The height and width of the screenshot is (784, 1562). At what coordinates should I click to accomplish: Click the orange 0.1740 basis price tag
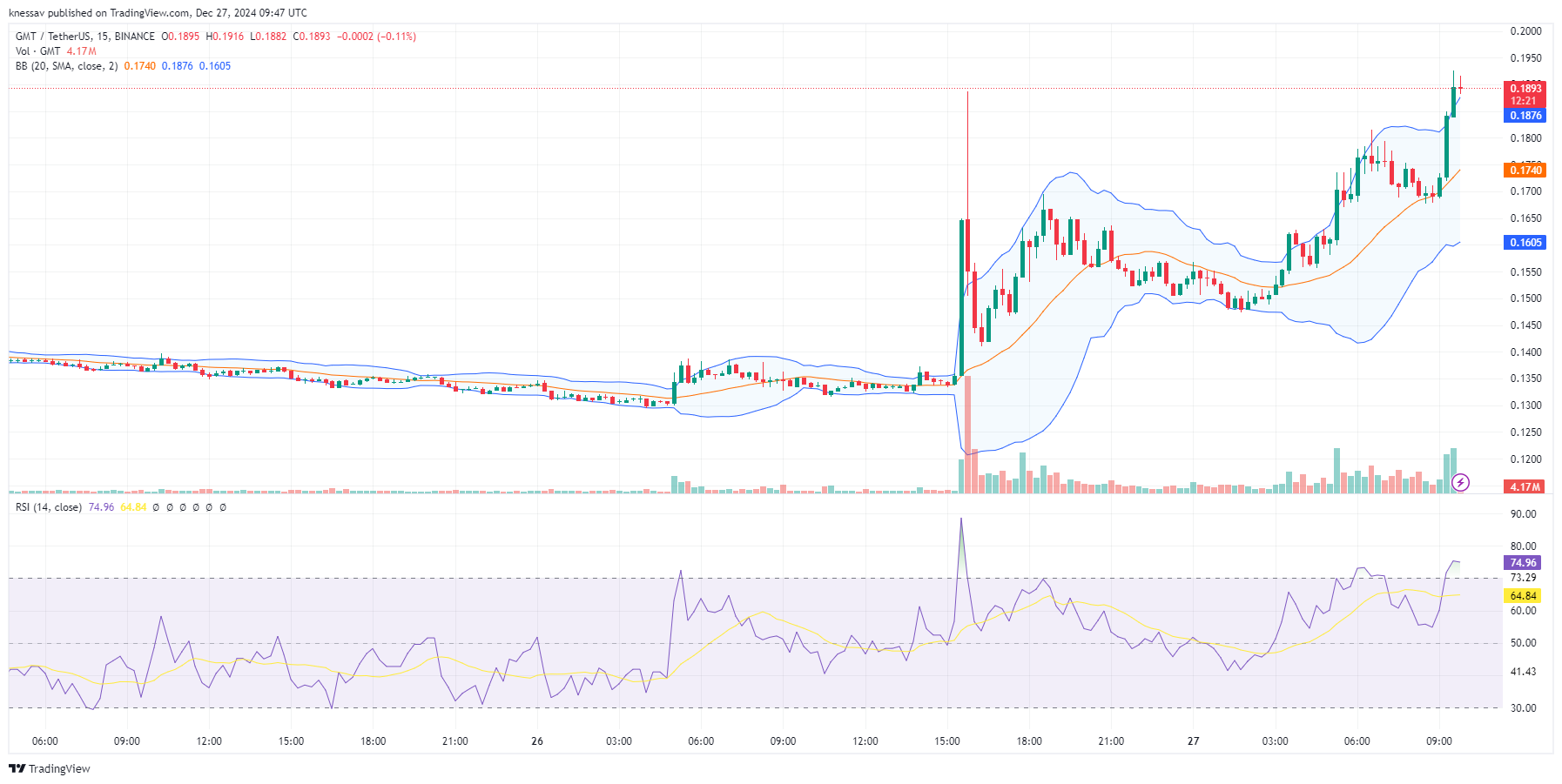click(1525, 171)
